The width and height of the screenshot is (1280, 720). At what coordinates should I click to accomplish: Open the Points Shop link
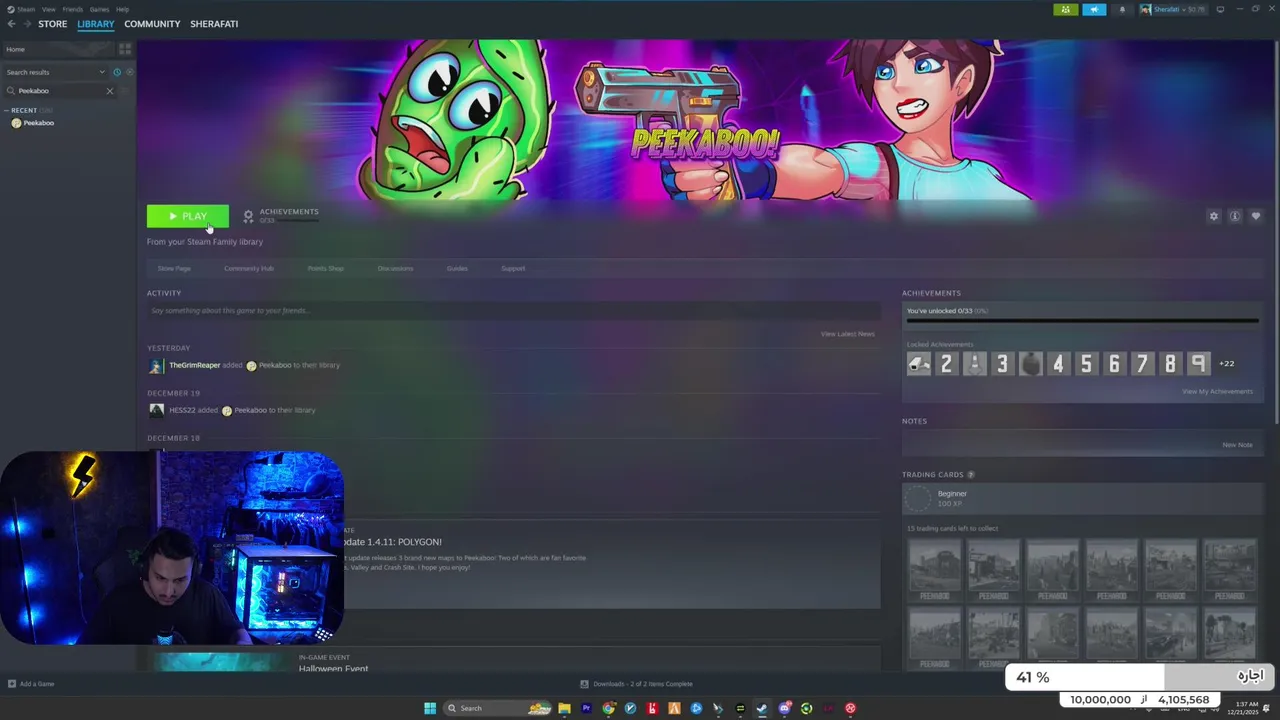click(325, 268)
